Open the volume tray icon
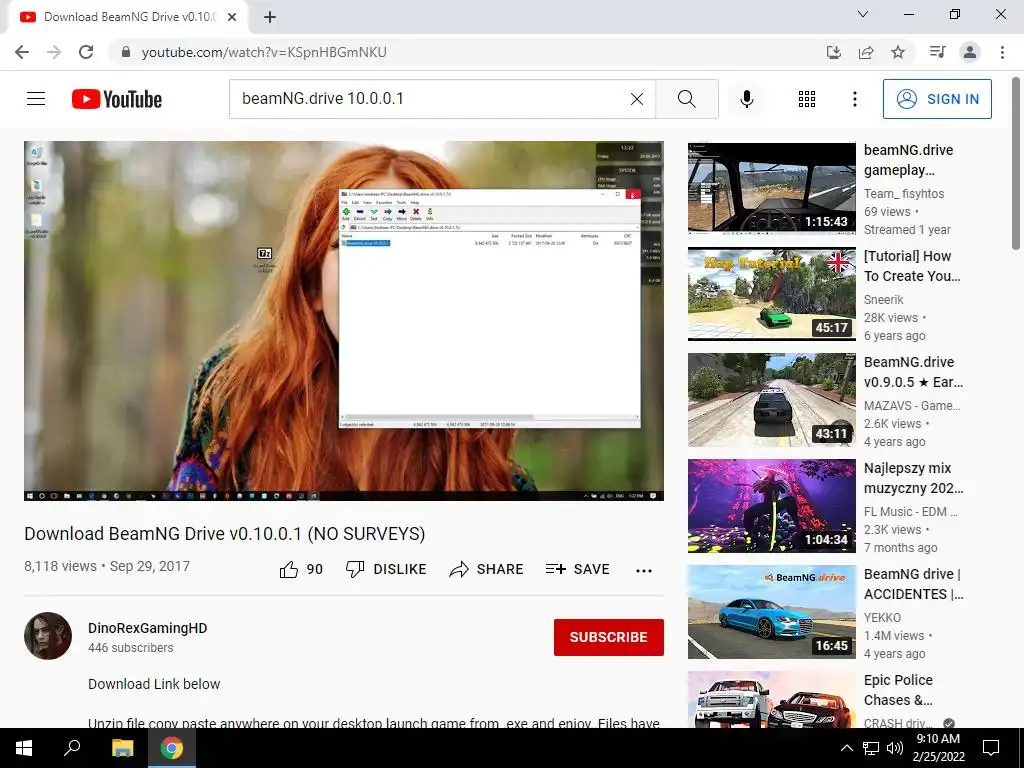Image resolution: width=1024 pixels, height=768 pixels. 895,748
